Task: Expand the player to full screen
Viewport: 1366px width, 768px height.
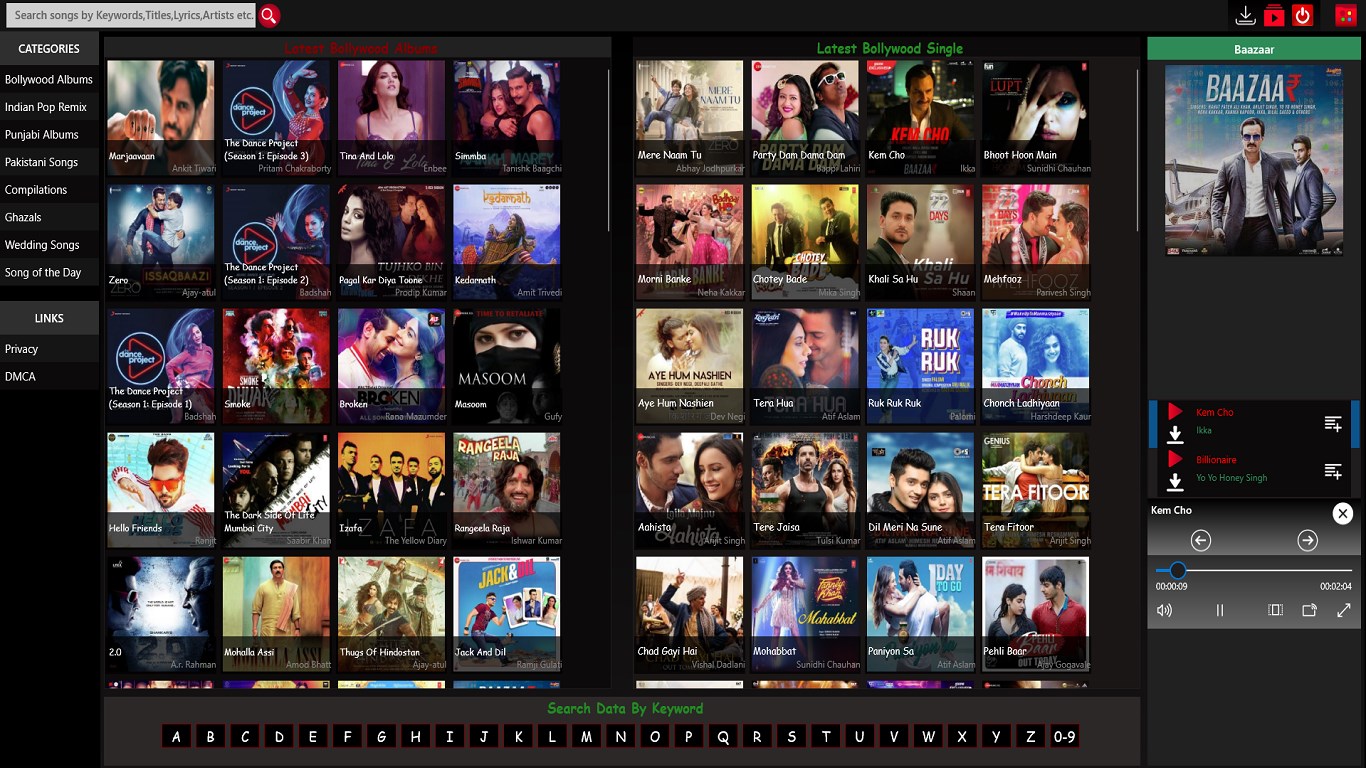Action: tap(1343, 610)
